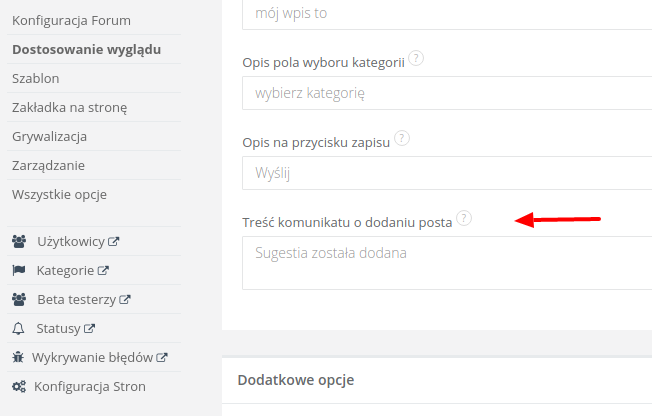Click the Kategorie flag icon
Image resolution: width=652 pixels, height=416 pixels.
click(x=19, y=270)
